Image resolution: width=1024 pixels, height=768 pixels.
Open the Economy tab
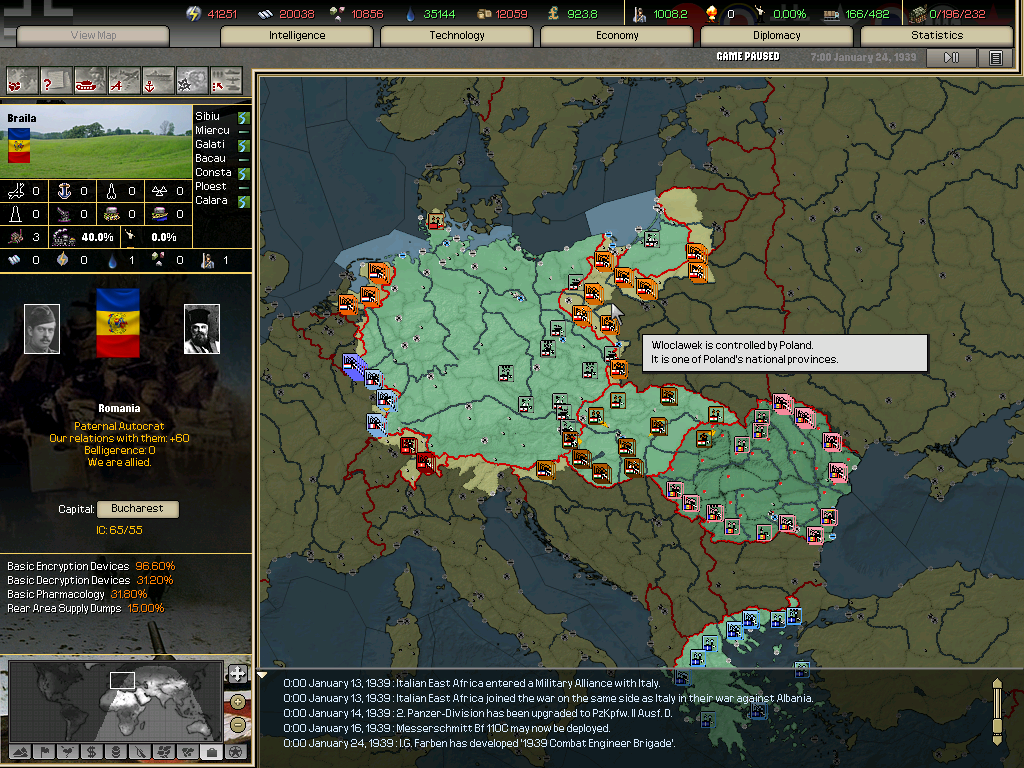[x=617, y=35]
